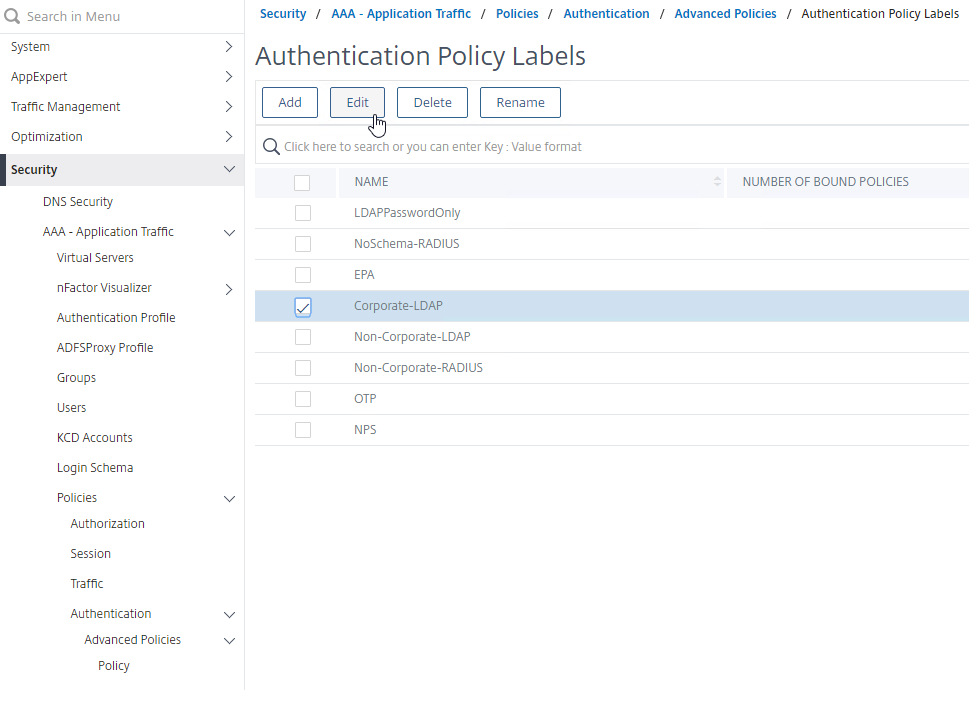Tick the select-all header checkbox
This screenshot has width=969, height=720.
tap(302, 182)
